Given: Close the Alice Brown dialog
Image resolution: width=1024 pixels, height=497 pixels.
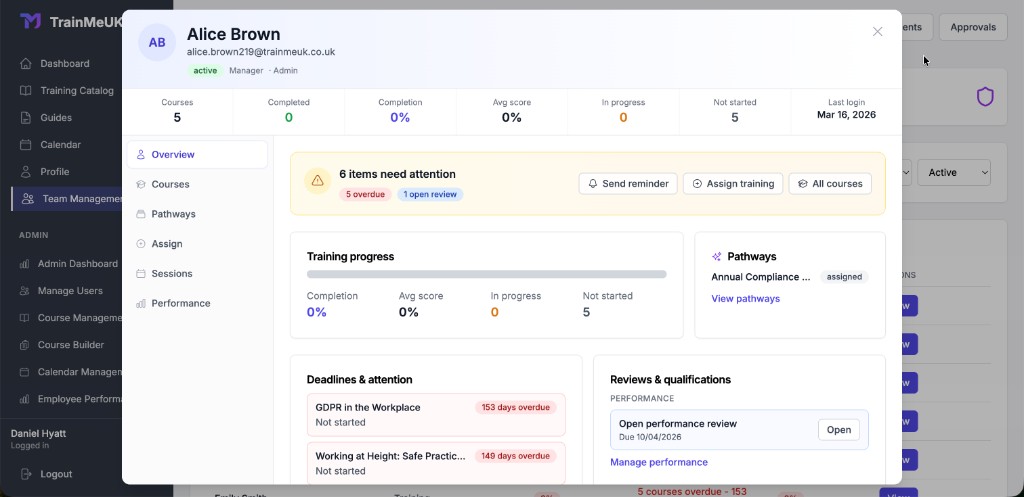Looking at the screenshot, I should [x=878, y=31].
